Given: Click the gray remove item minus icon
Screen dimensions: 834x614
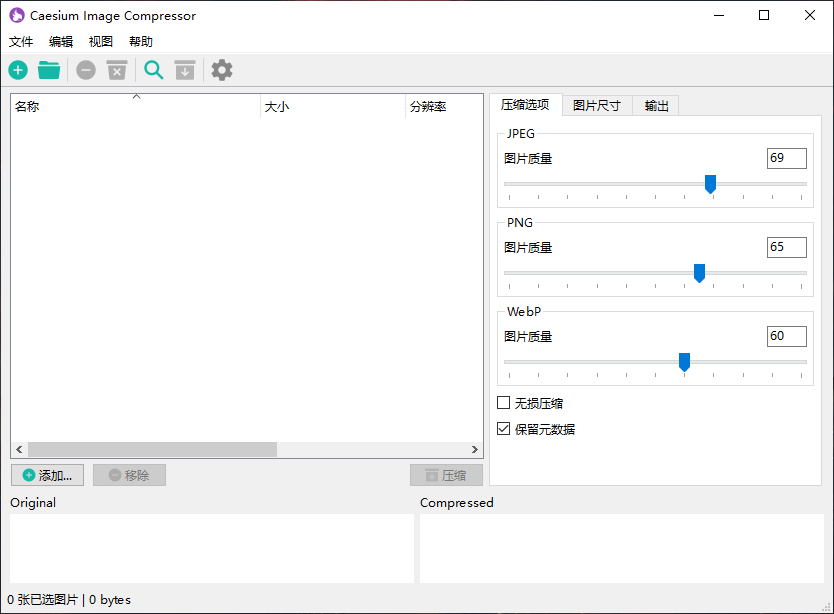Looking at the screenshot, I should click(x=86, y=70).
